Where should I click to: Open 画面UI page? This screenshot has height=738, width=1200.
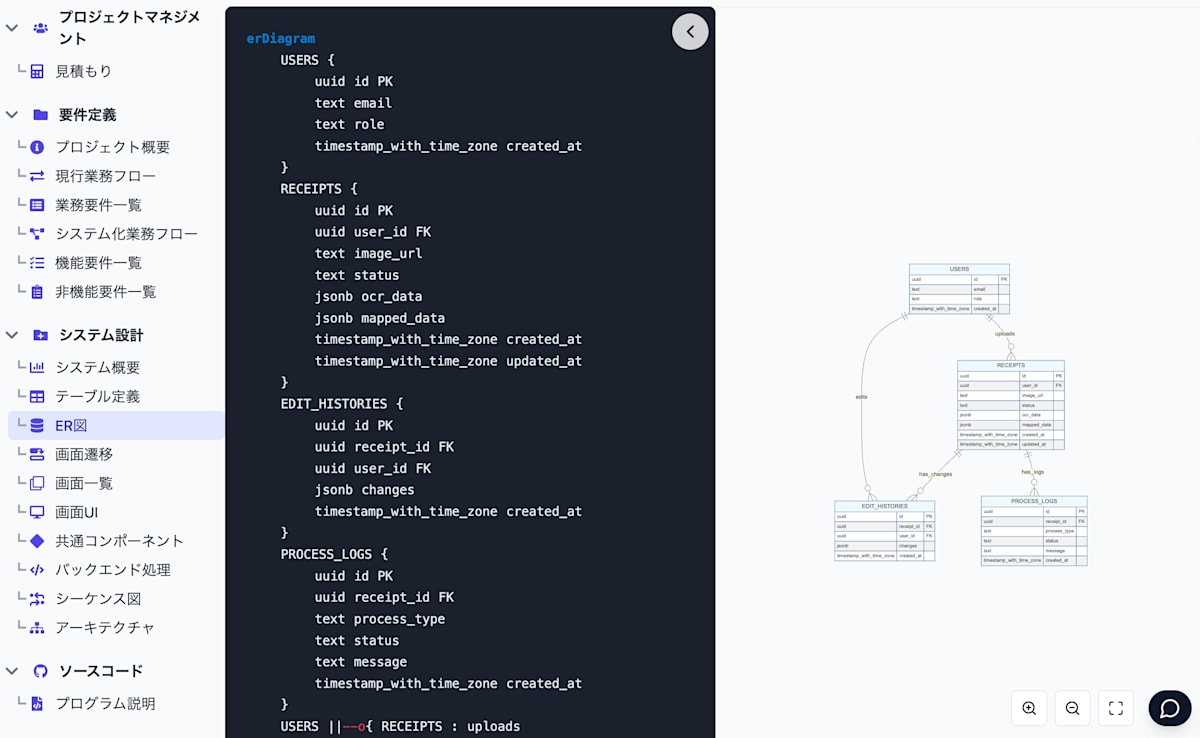(x=77, y=512)
